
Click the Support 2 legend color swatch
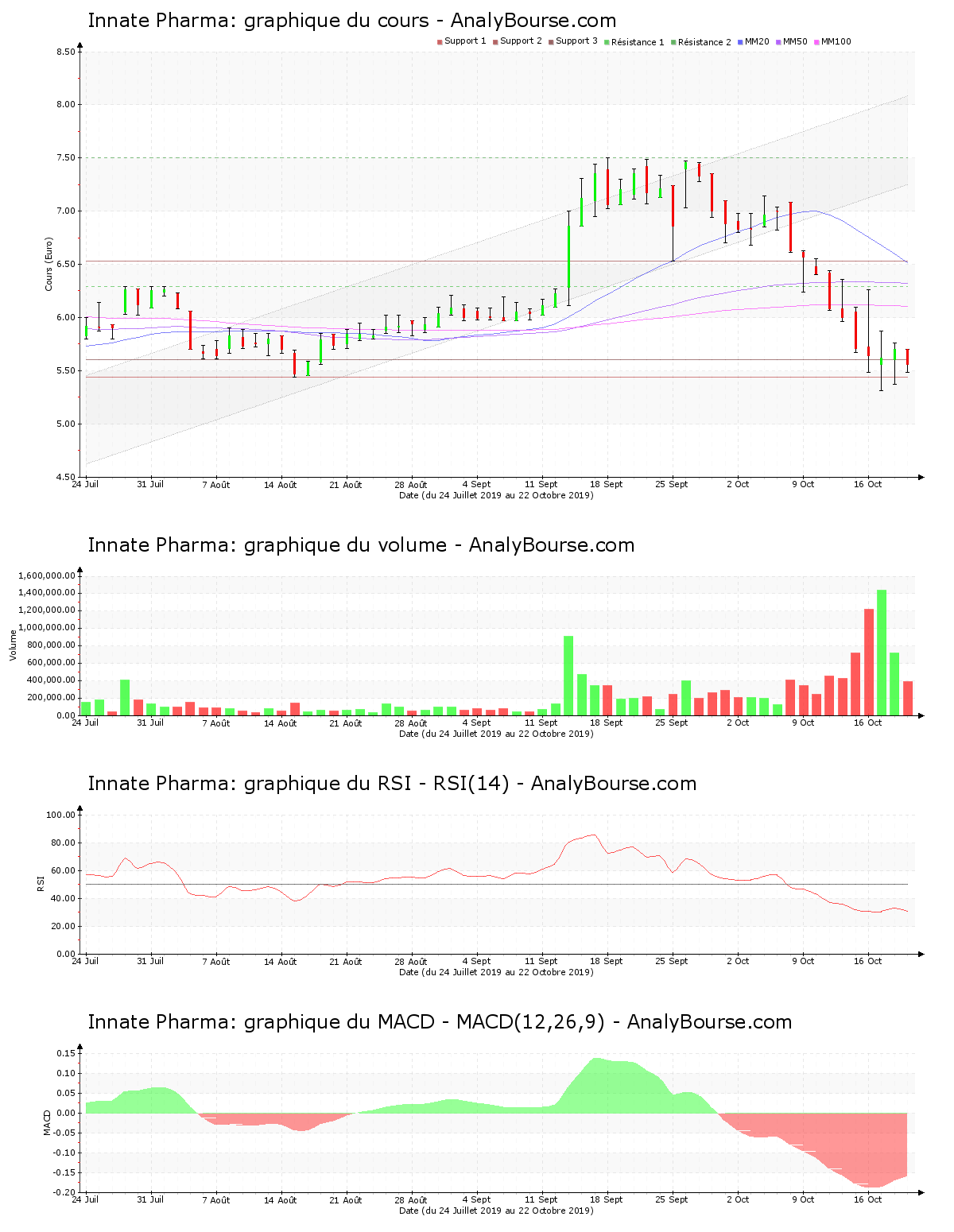pos(495,42)
